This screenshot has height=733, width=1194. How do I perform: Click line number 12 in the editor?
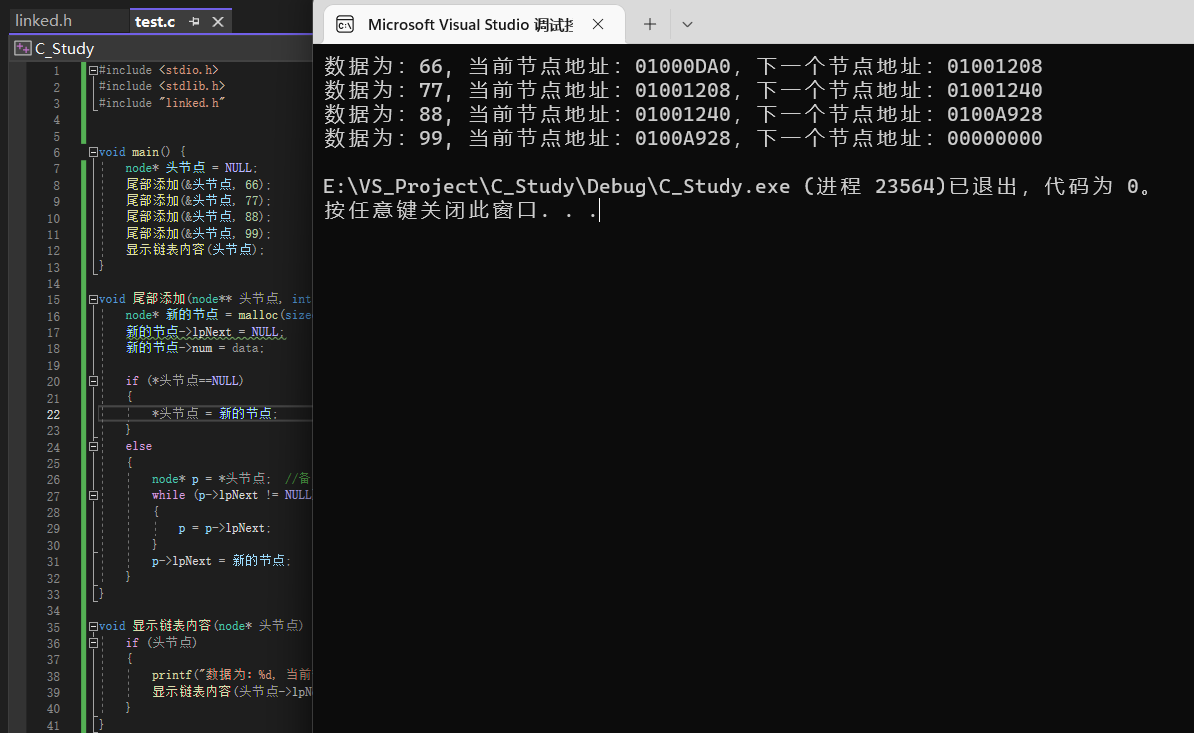click(x=52, y=250)
